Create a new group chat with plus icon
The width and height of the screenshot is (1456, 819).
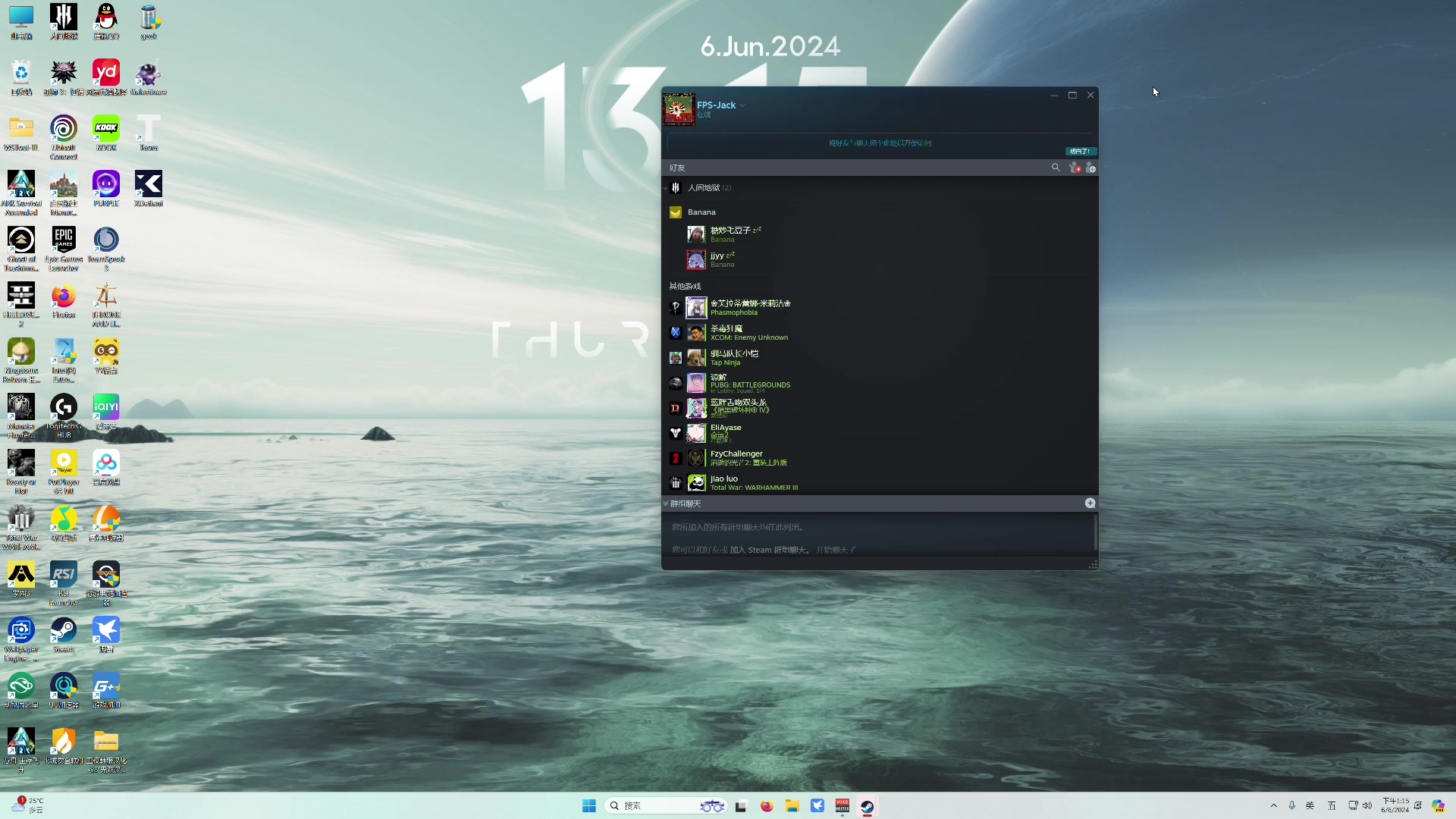coord(1090,504)
